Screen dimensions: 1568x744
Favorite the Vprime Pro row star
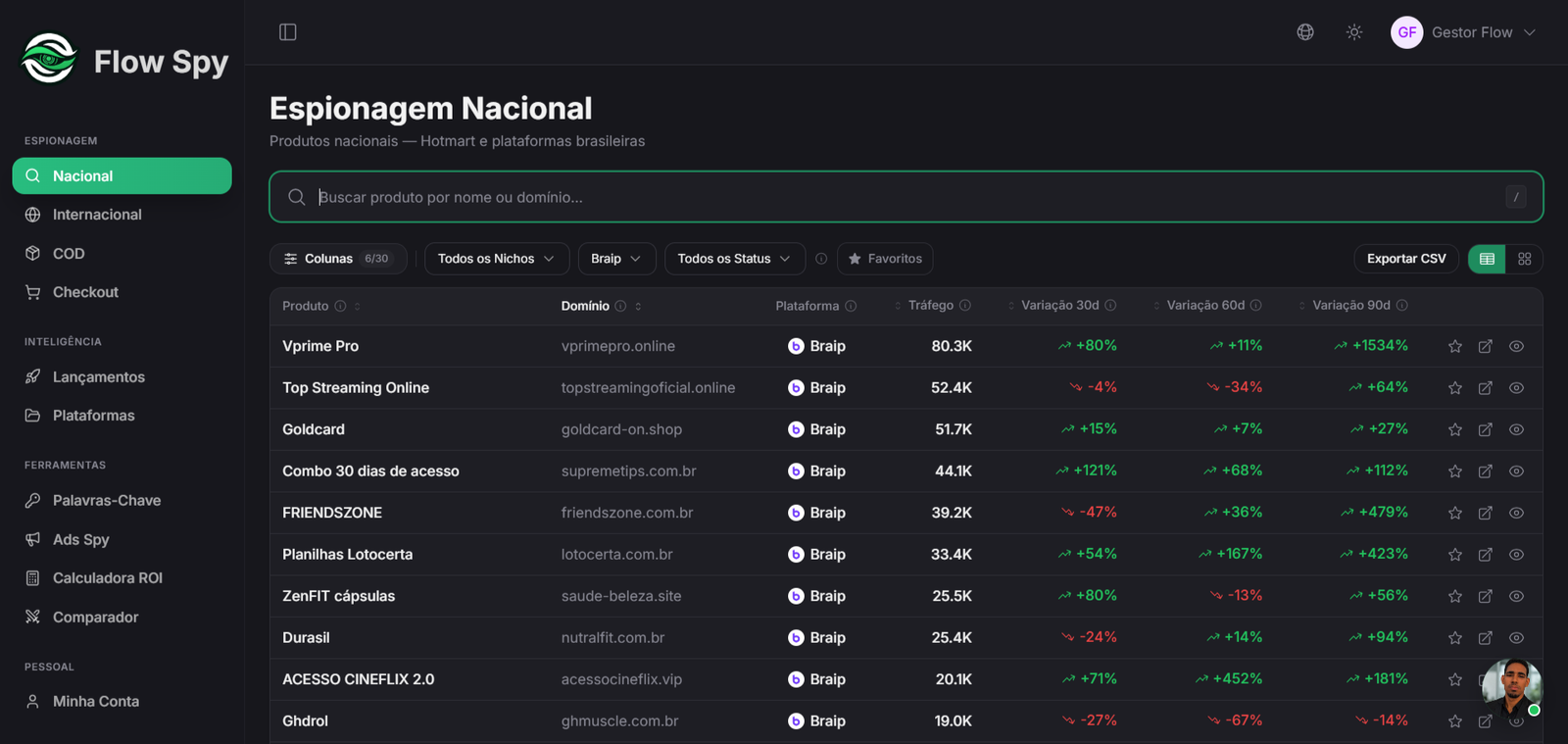click(1455, 346)
